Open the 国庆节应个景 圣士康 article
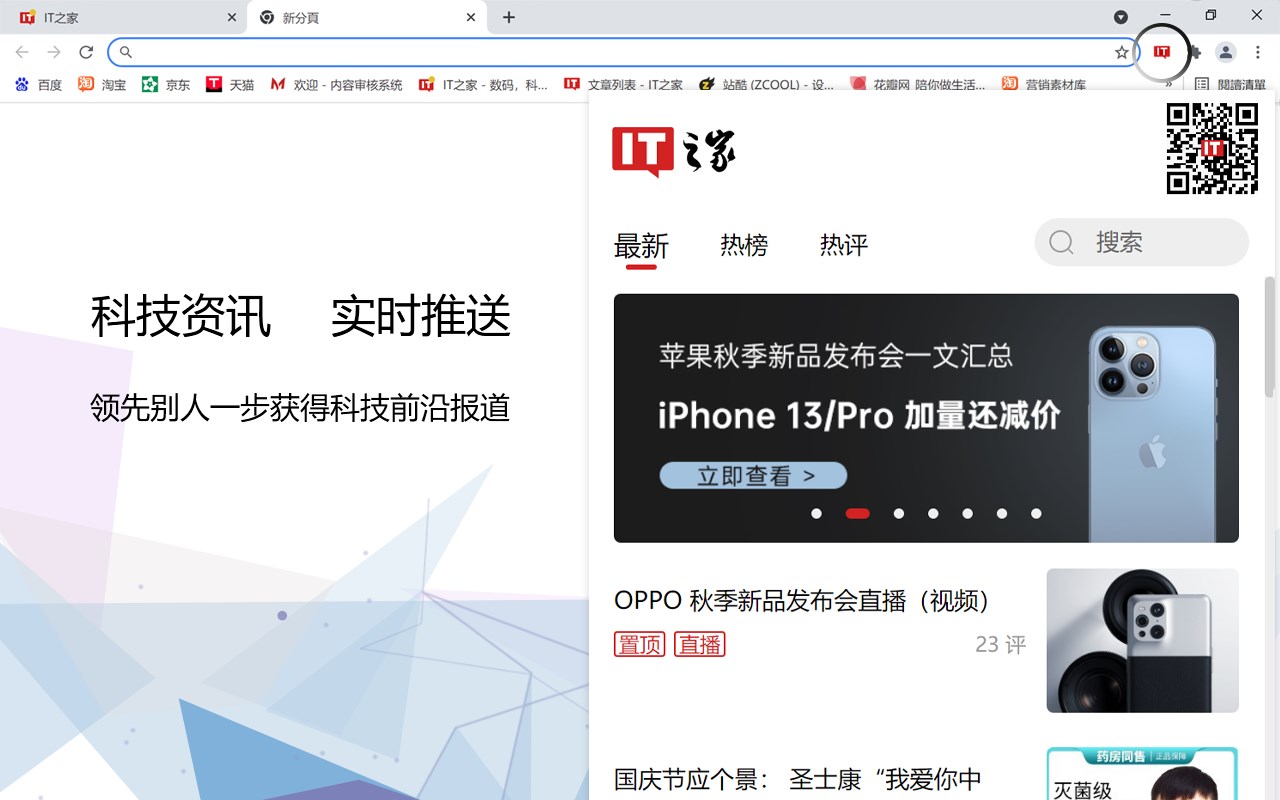 coord(798,779)
